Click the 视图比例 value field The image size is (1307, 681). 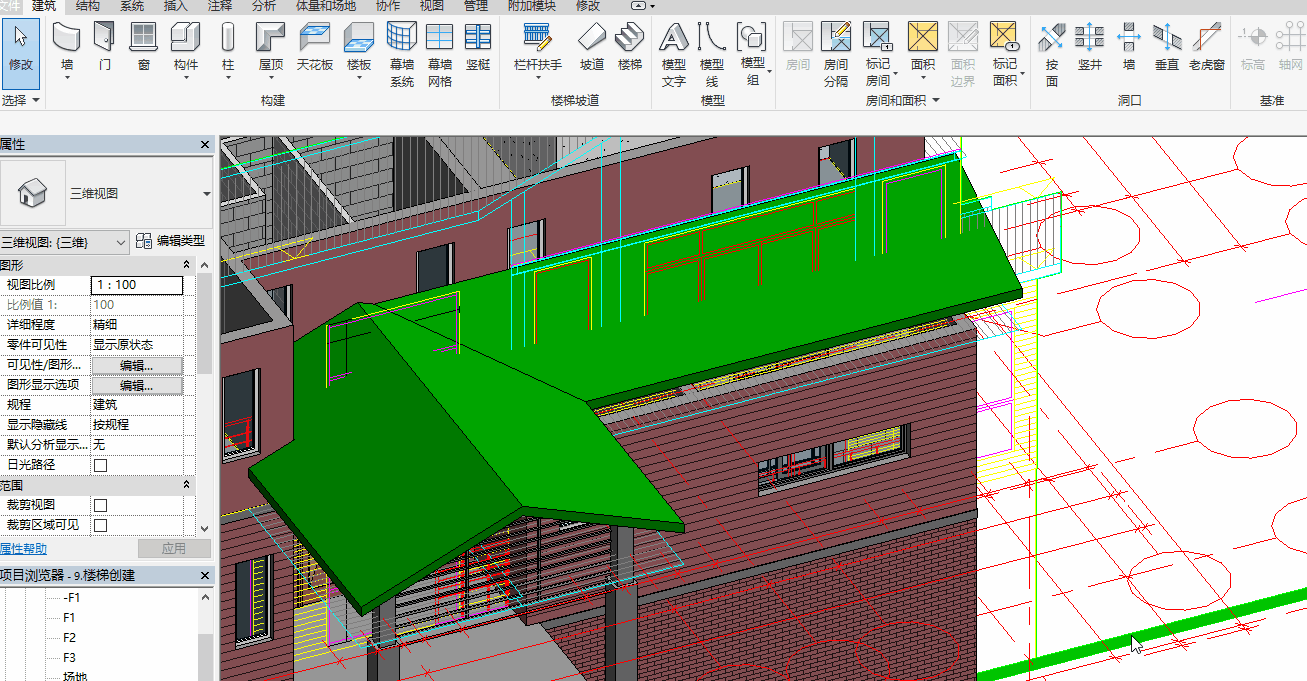coord(137,285)
